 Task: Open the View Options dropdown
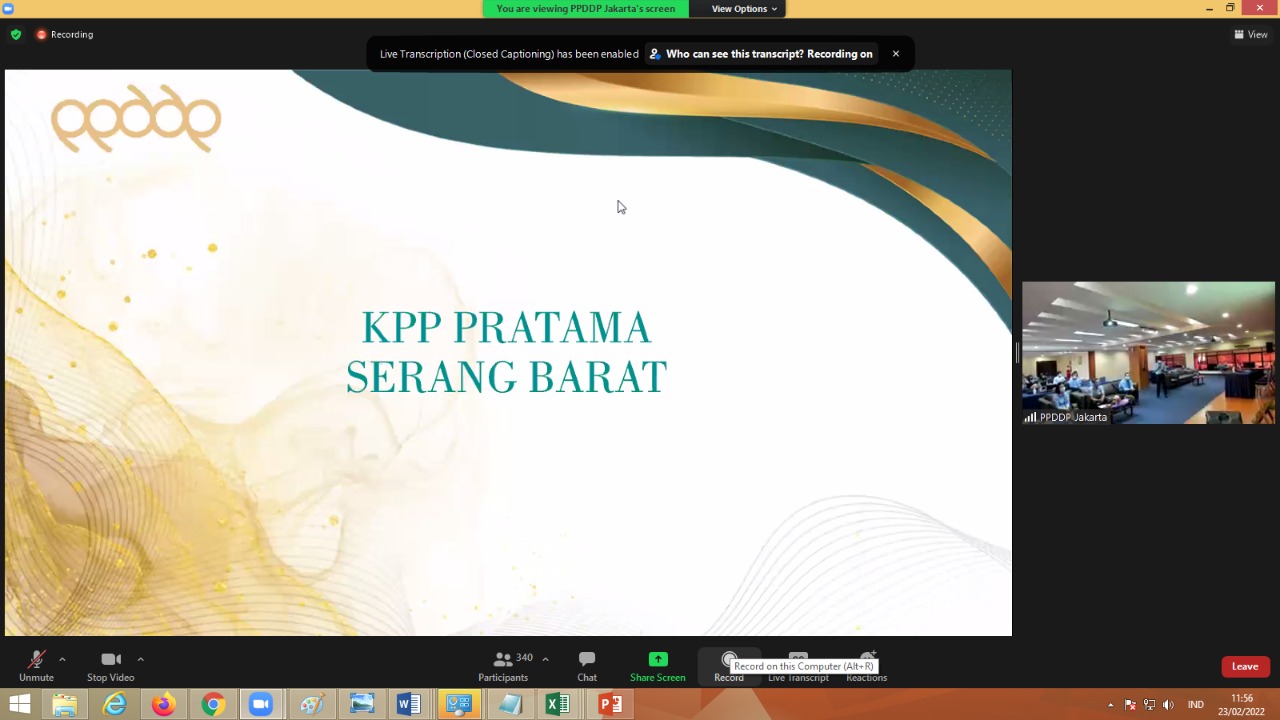[744, 9]
